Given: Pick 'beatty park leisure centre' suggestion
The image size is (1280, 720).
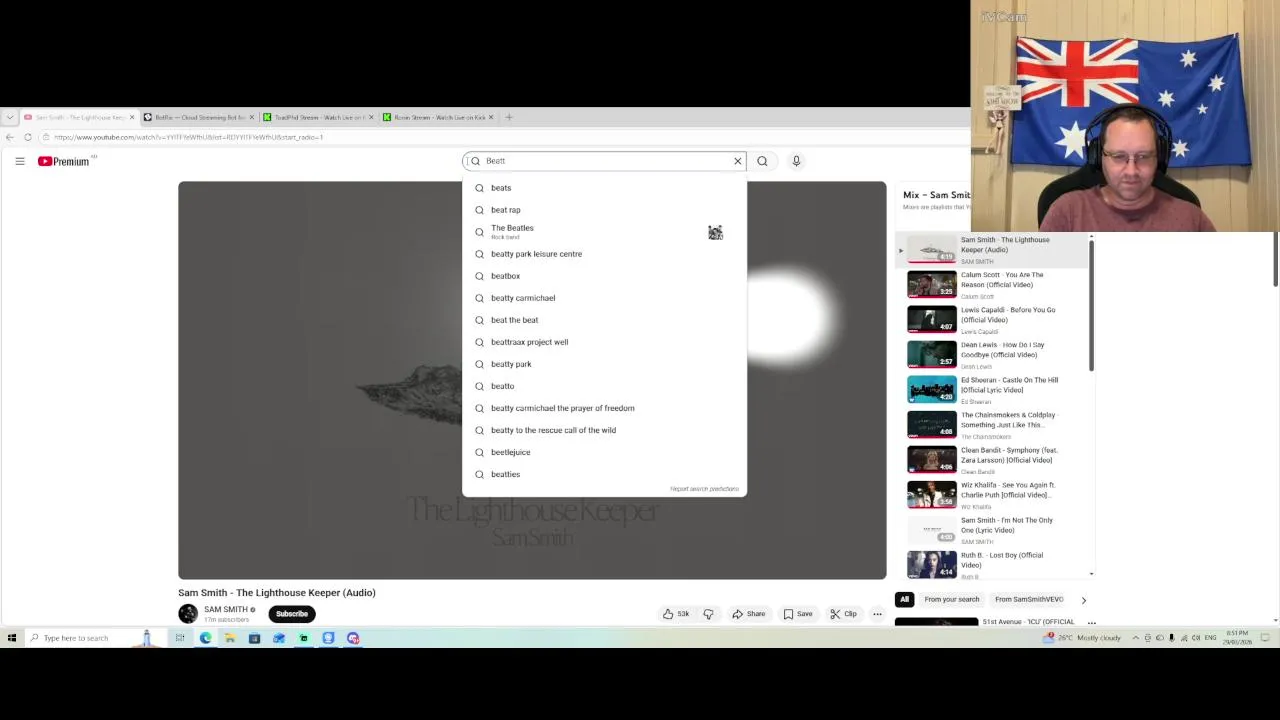Looking at the screenshot, I should [604, 254].
